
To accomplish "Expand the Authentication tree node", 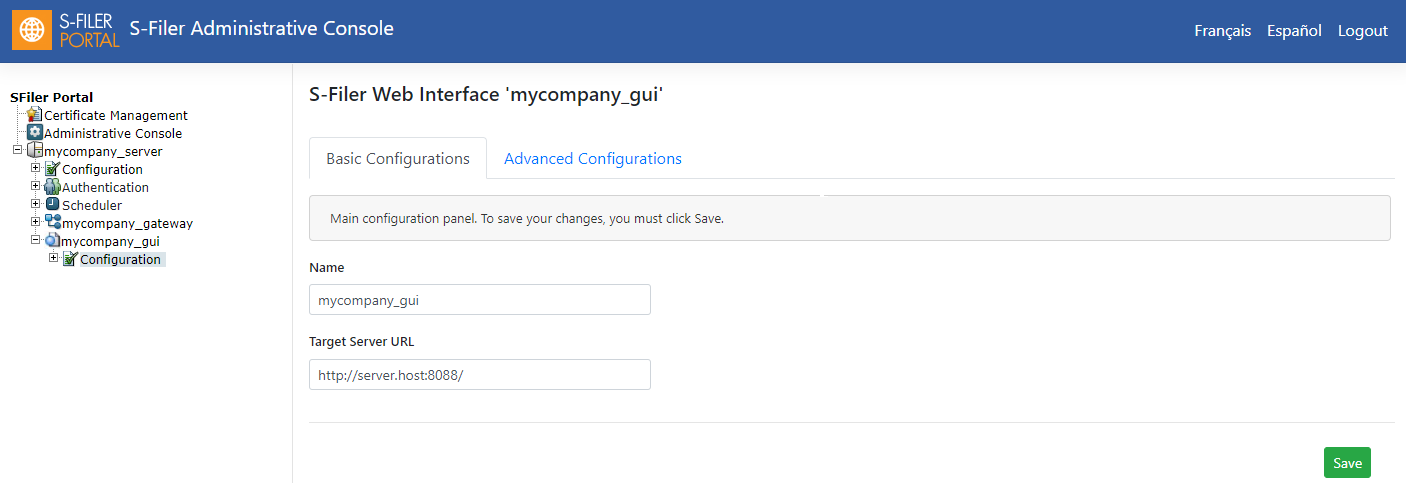I will coord(35,187).
